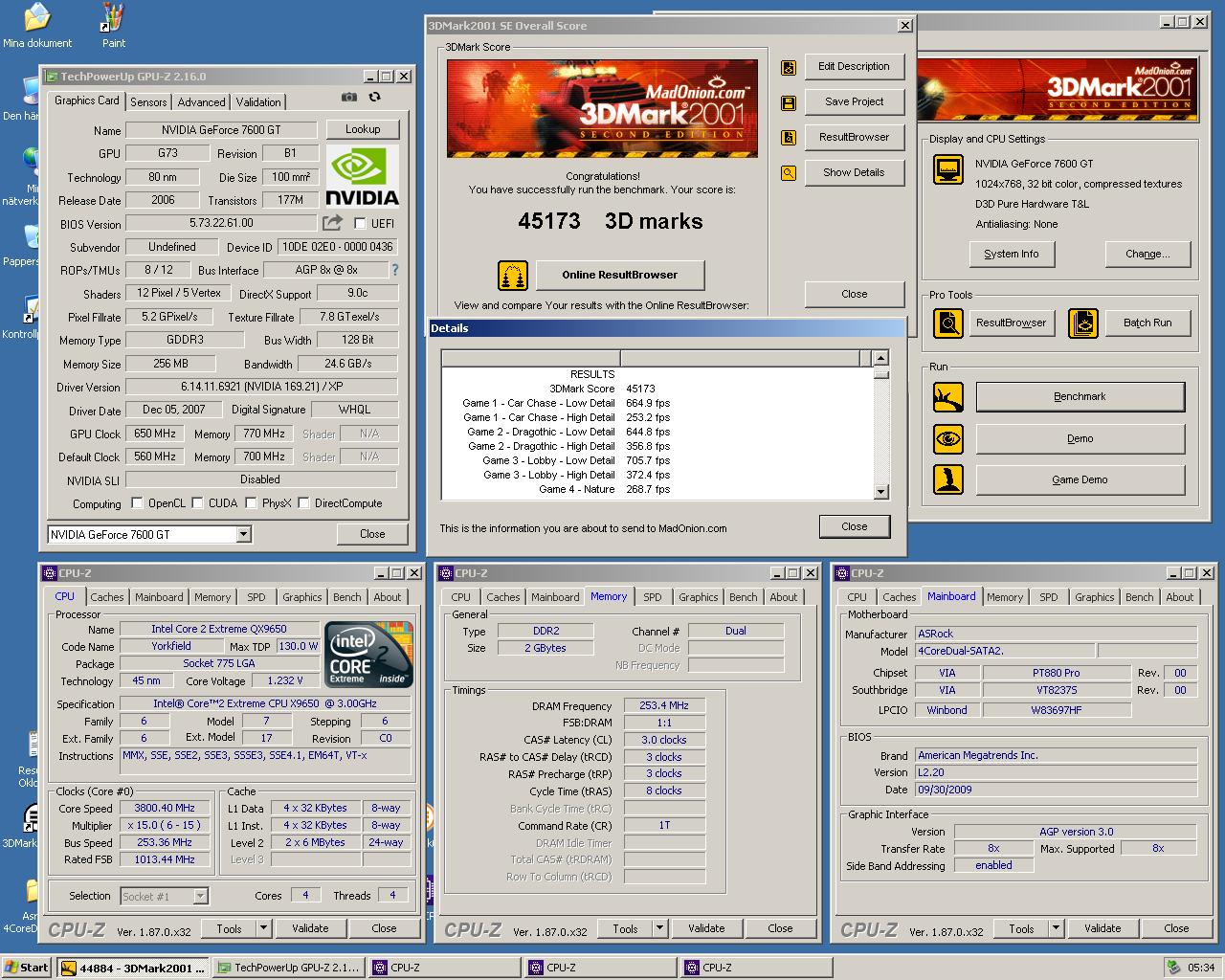Click the 3DMark2001 Second Edition banner image
The image size is (1225, 980).
click(602, 108)
